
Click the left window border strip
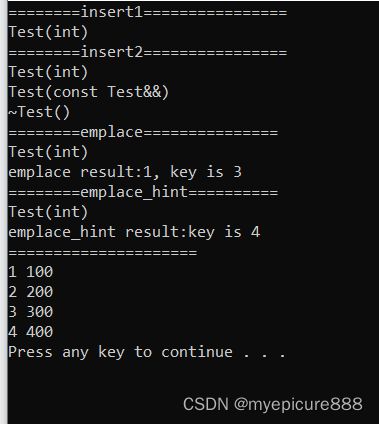[4, 212]
